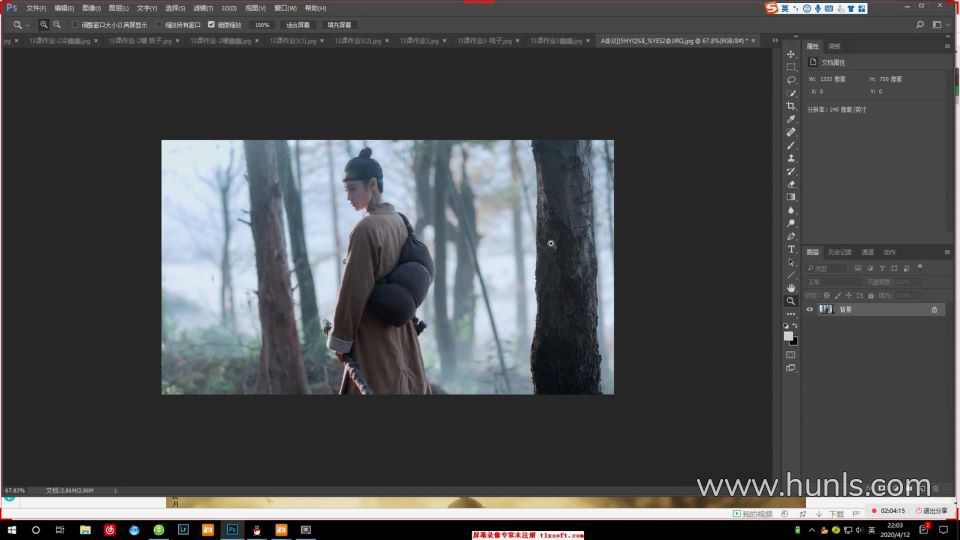
Task: Reset to default foreground/background colors
Action: [787, 326]
